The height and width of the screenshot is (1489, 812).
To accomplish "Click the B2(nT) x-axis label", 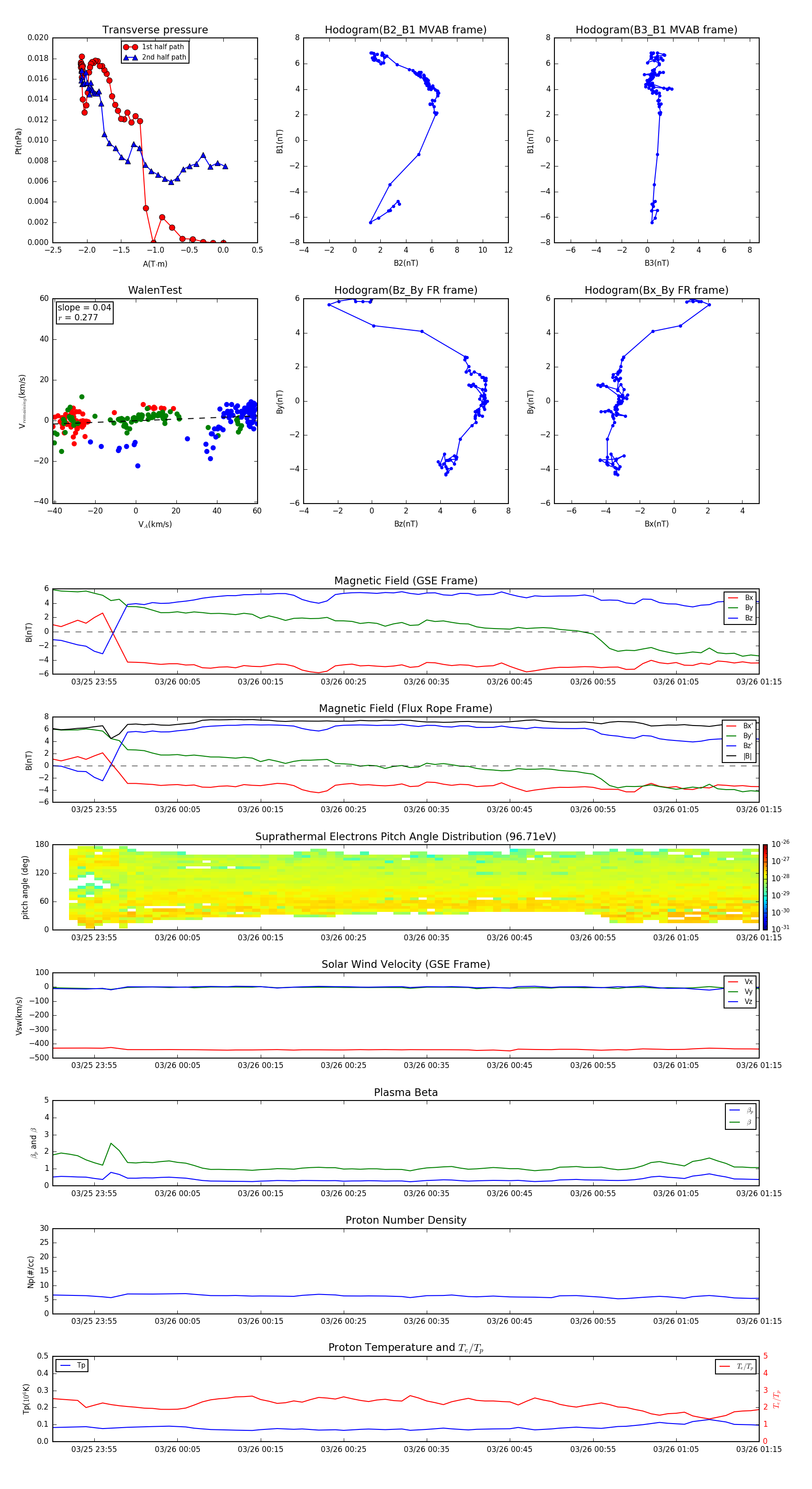I will tap(406, 263).
